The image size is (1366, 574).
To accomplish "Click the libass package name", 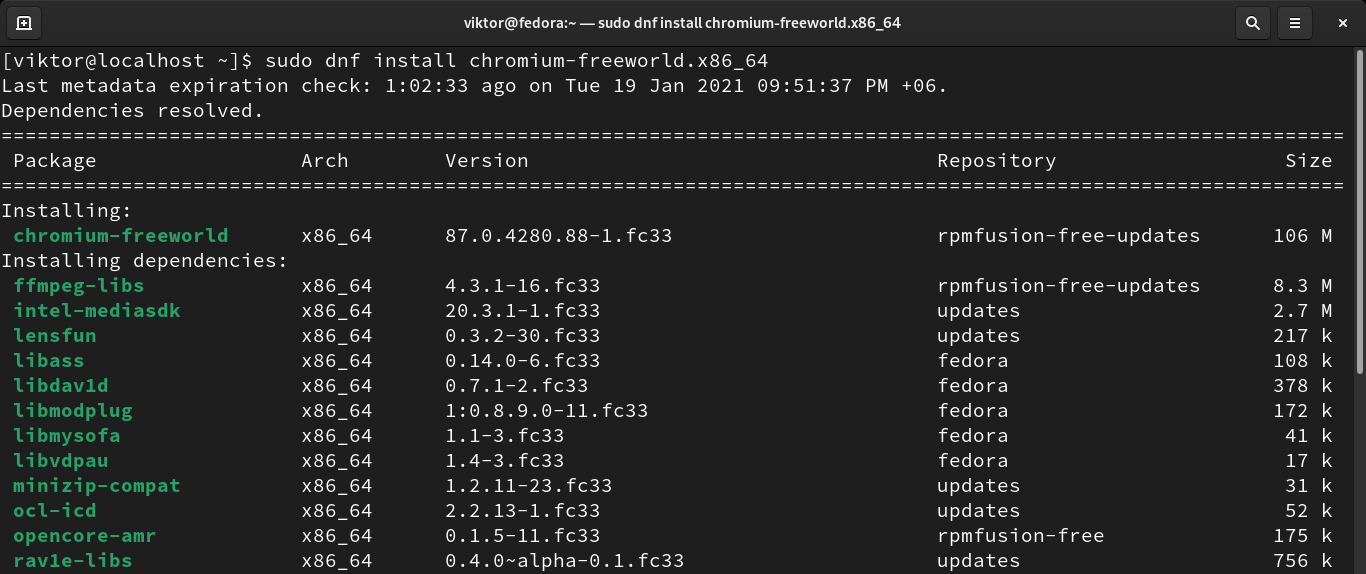I will tap(49, 361).
